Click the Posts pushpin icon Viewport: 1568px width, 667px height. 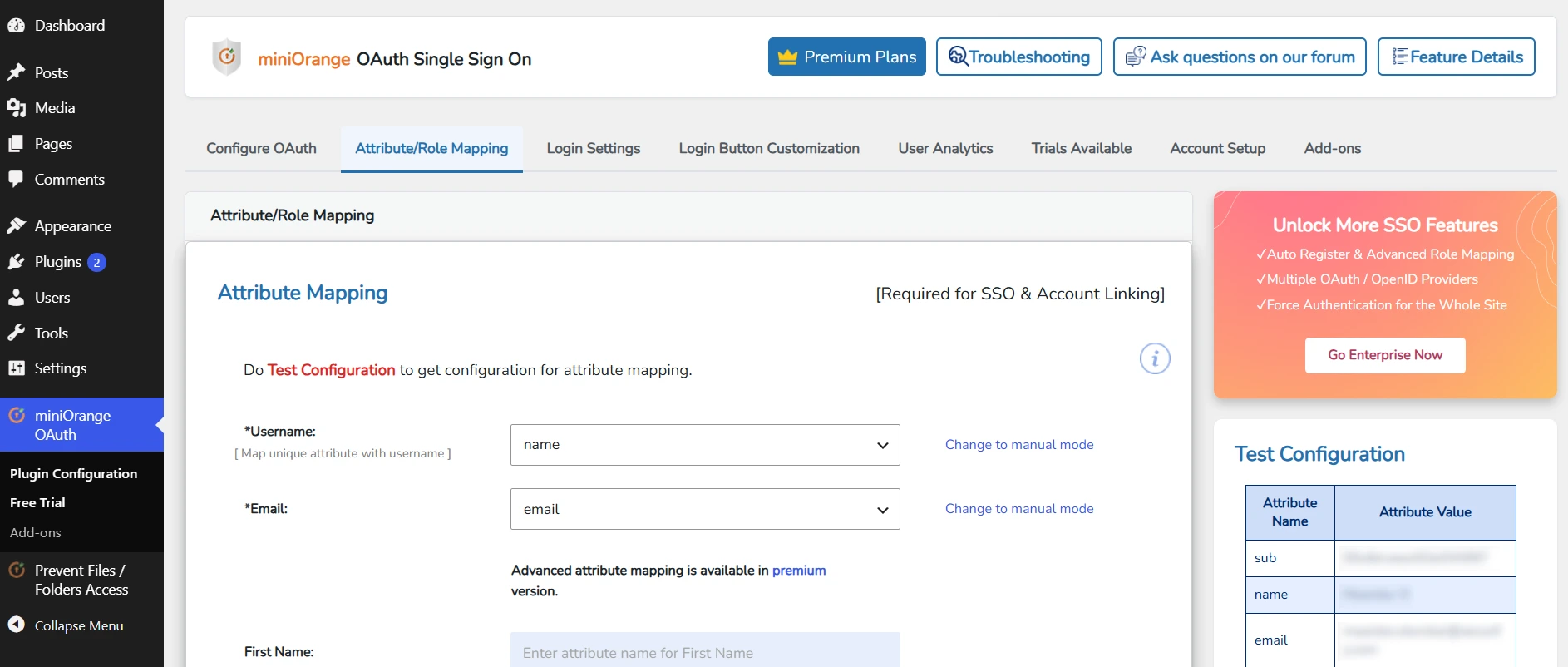(17, 72)
